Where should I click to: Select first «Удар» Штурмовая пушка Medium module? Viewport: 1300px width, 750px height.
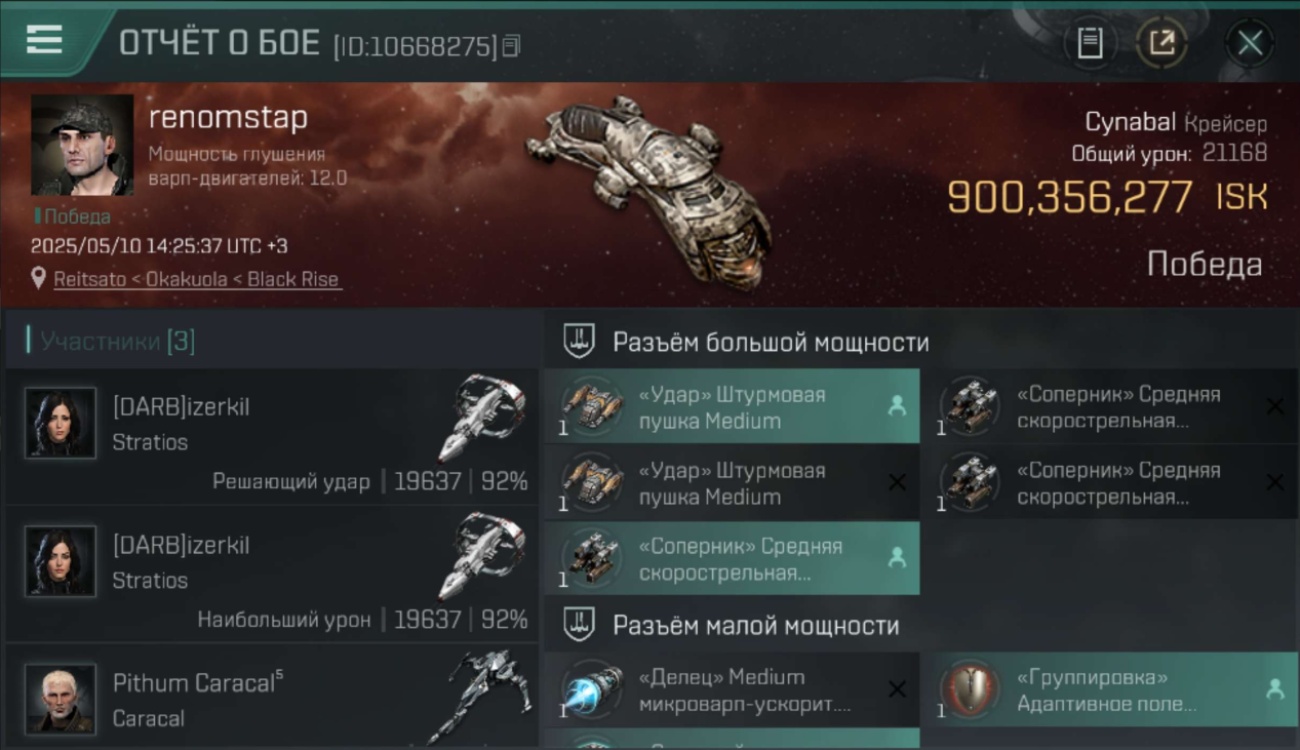(732, 406)
